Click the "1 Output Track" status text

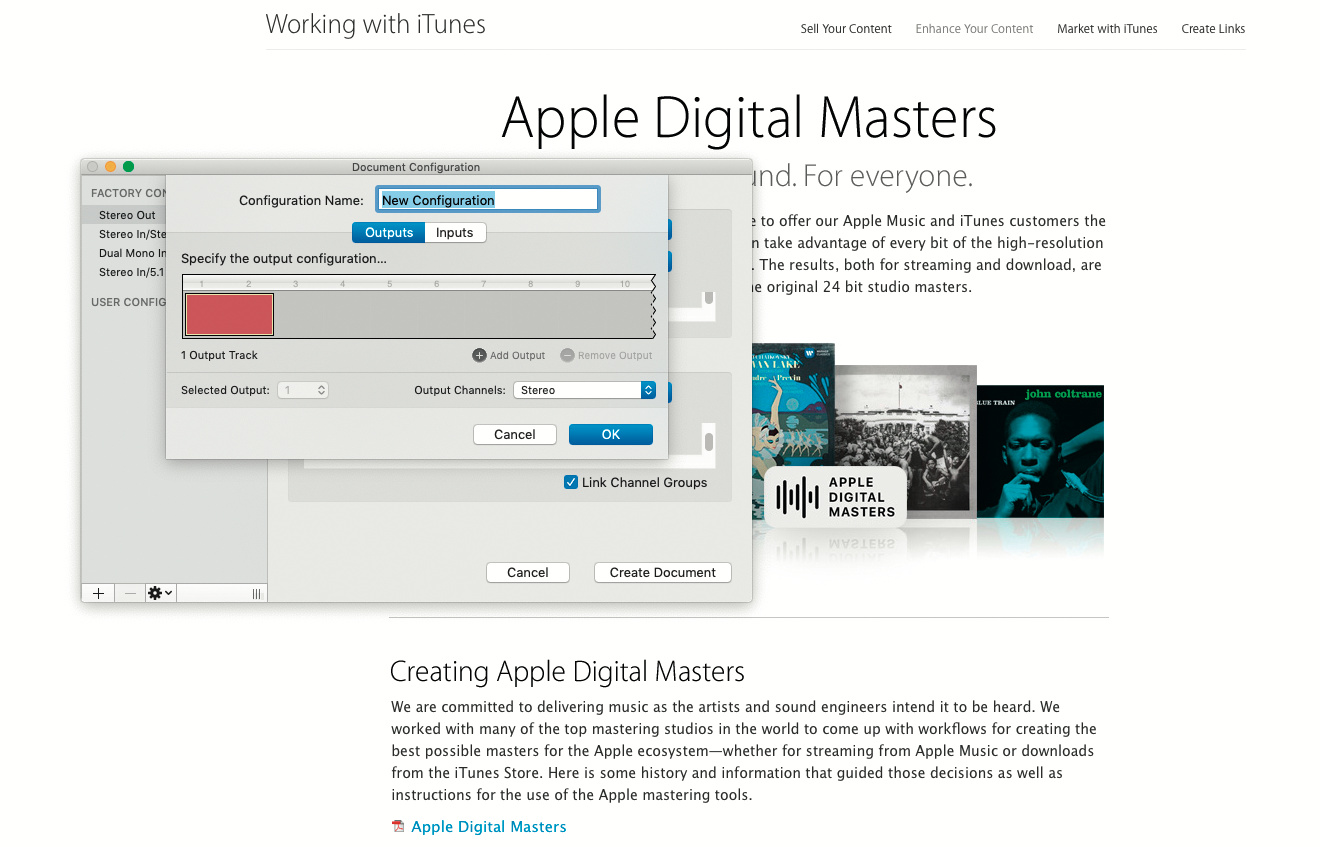[220, 355]
